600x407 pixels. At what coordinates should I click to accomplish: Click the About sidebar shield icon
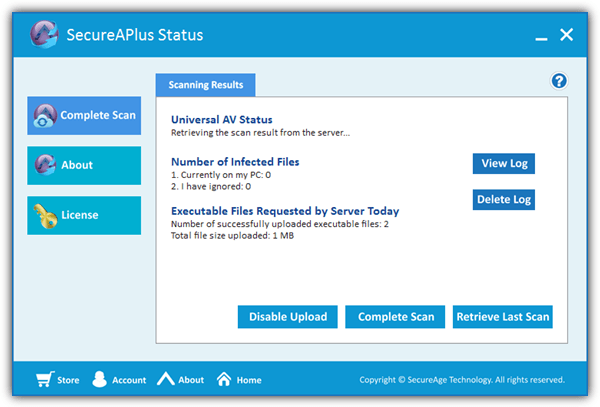tap(45, 165)
